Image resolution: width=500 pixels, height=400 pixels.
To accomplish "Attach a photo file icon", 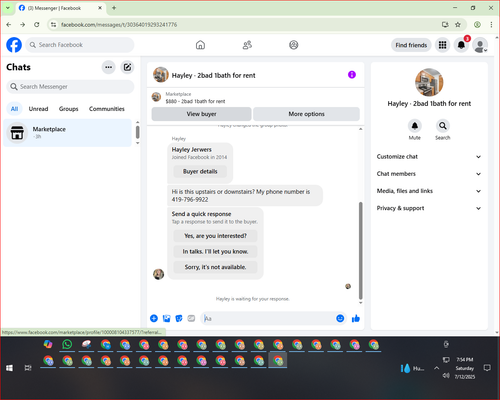I will [x=166, y=318].
